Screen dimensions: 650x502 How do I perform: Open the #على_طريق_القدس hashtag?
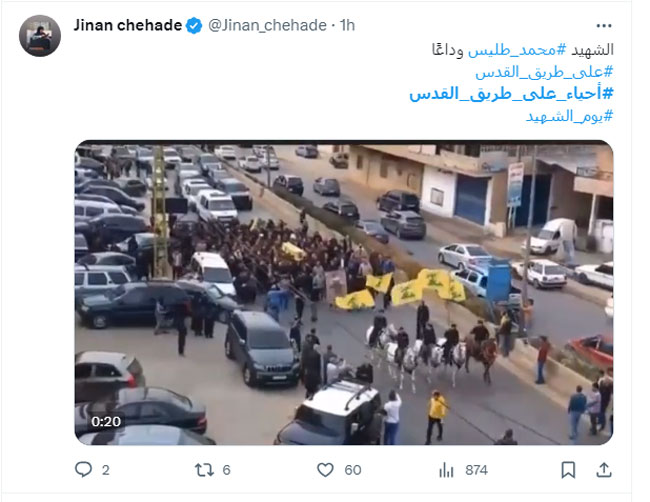(544, 72)
